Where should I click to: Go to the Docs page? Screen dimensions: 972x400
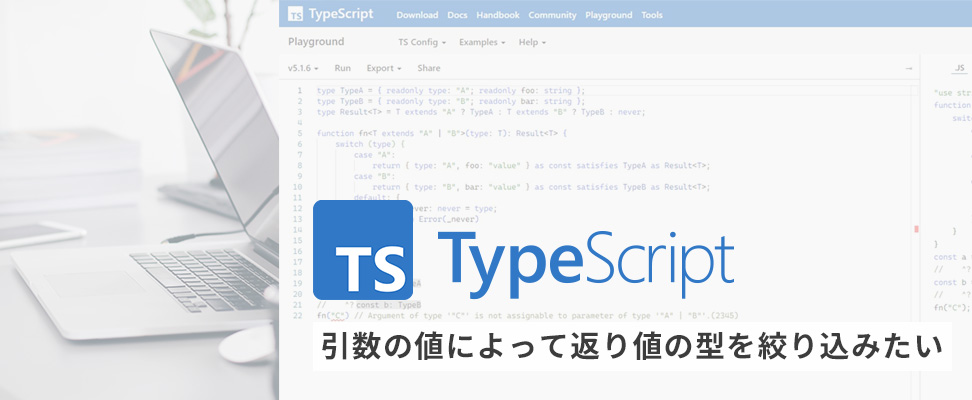(x=457, y=15)
